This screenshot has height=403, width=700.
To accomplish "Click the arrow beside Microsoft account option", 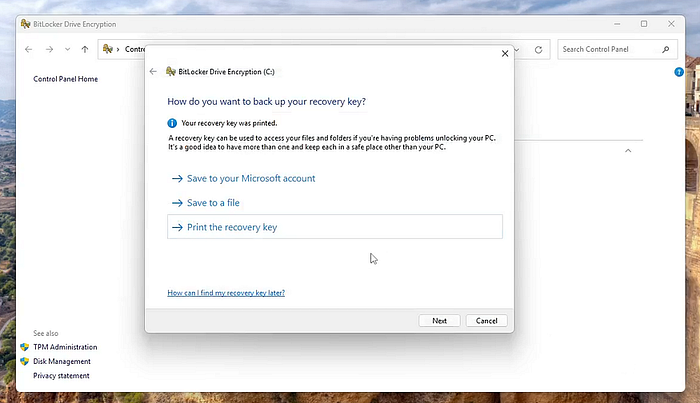I will (177, 179).
